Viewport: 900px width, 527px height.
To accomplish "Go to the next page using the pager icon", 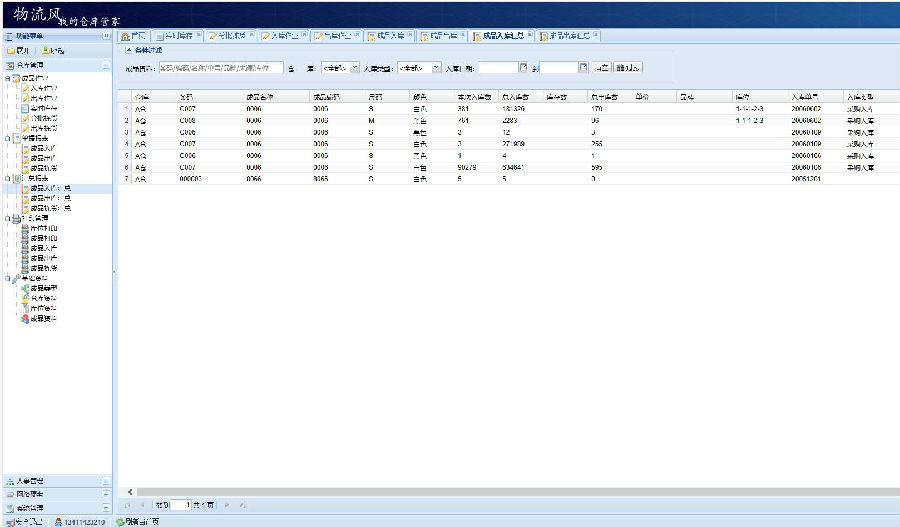I will 227,505.
